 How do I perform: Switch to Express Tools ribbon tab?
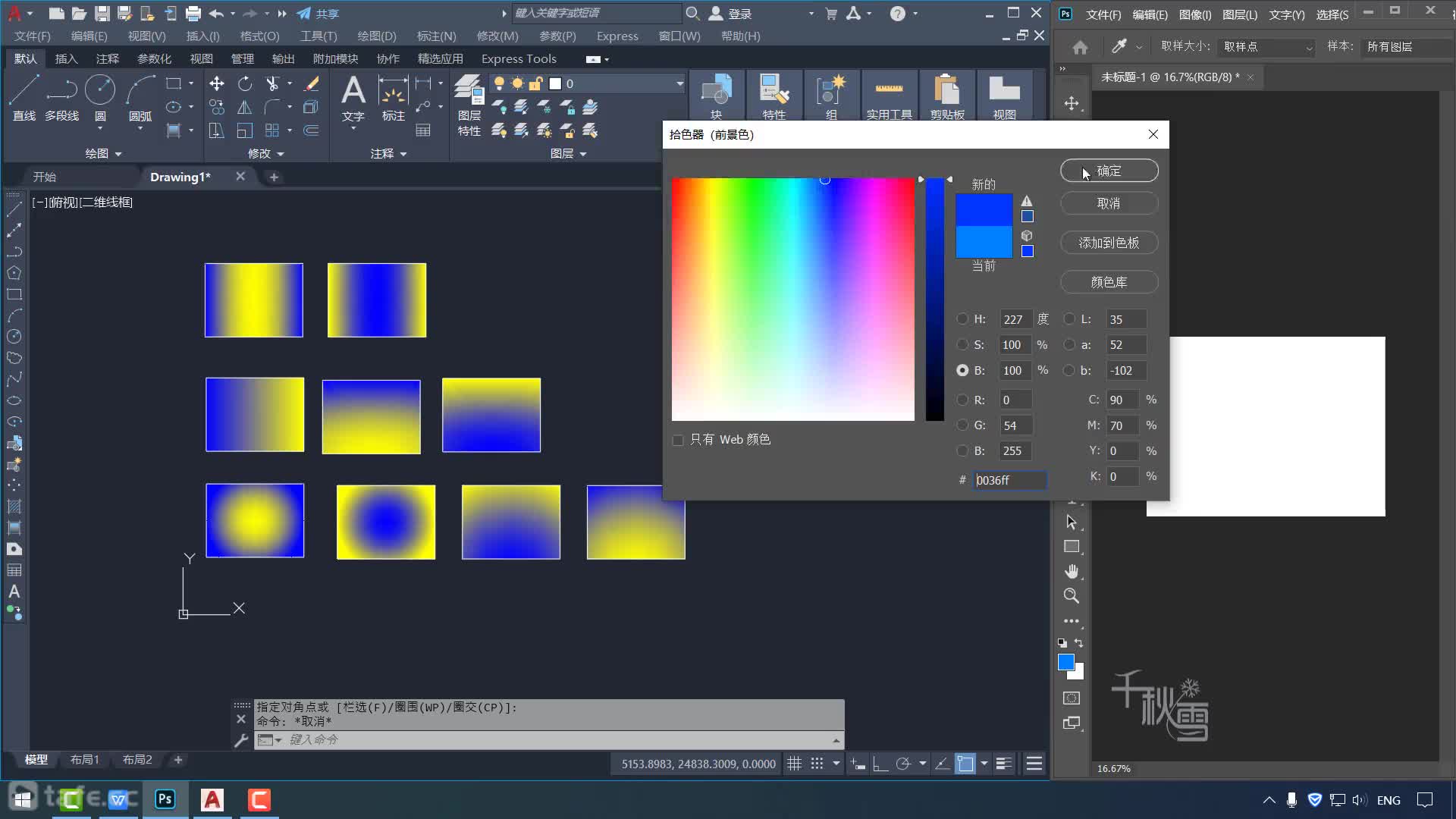519,58
